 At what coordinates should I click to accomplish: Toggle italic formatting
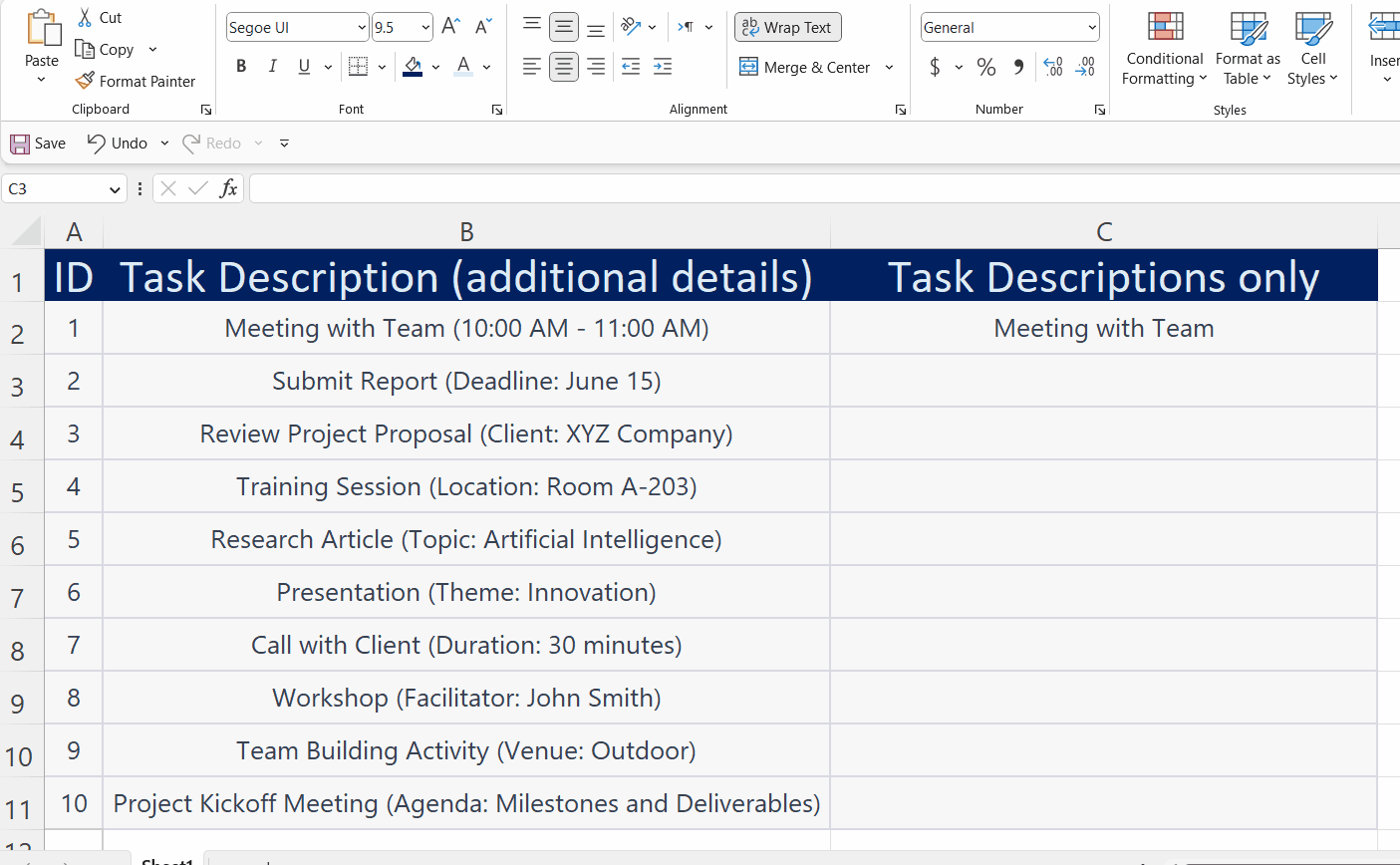coord(272,66)
